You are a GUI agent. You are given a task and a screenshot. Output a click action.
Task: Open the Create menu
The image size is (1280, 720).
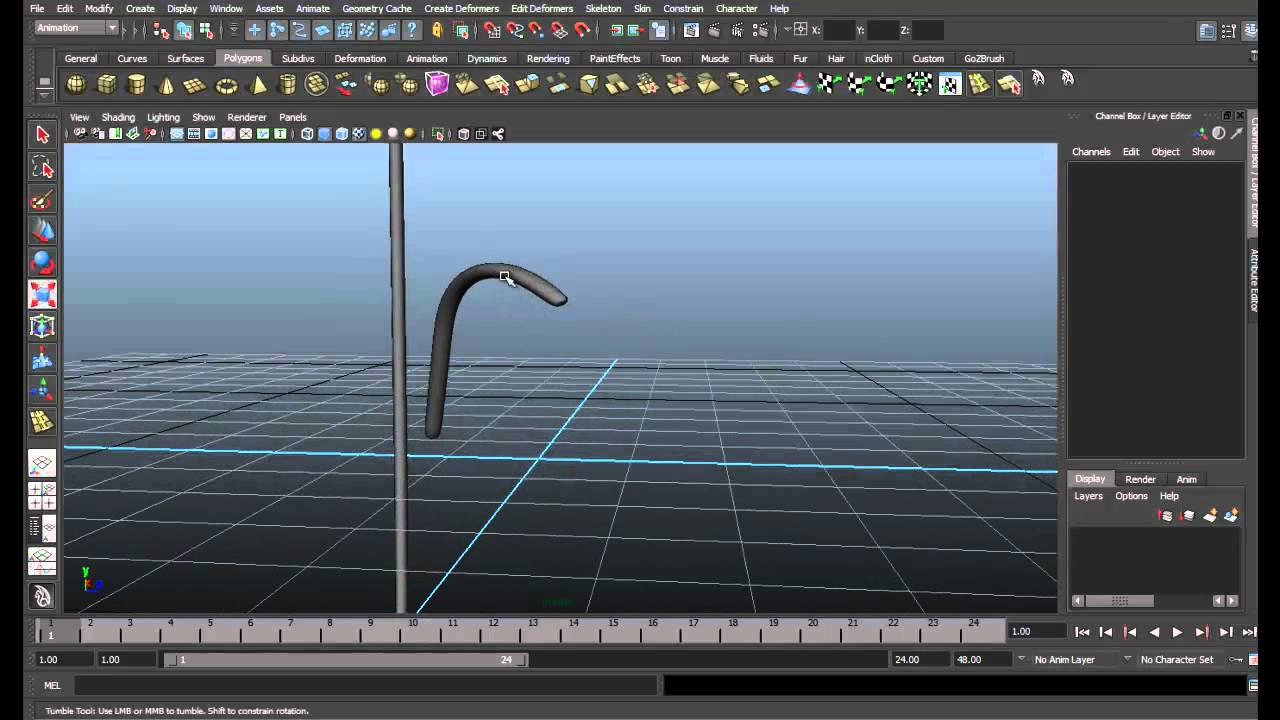[140, 8]
